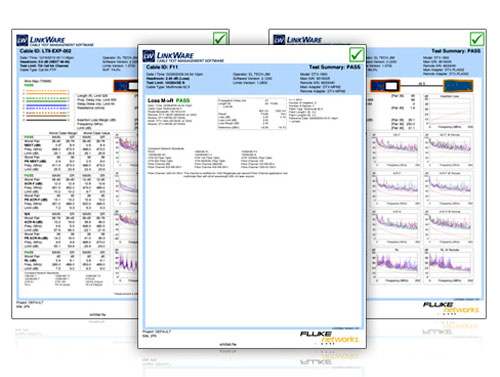Click the Fluke Networks logo on the F11 report
500x377 pixels.
pos(329,337)
